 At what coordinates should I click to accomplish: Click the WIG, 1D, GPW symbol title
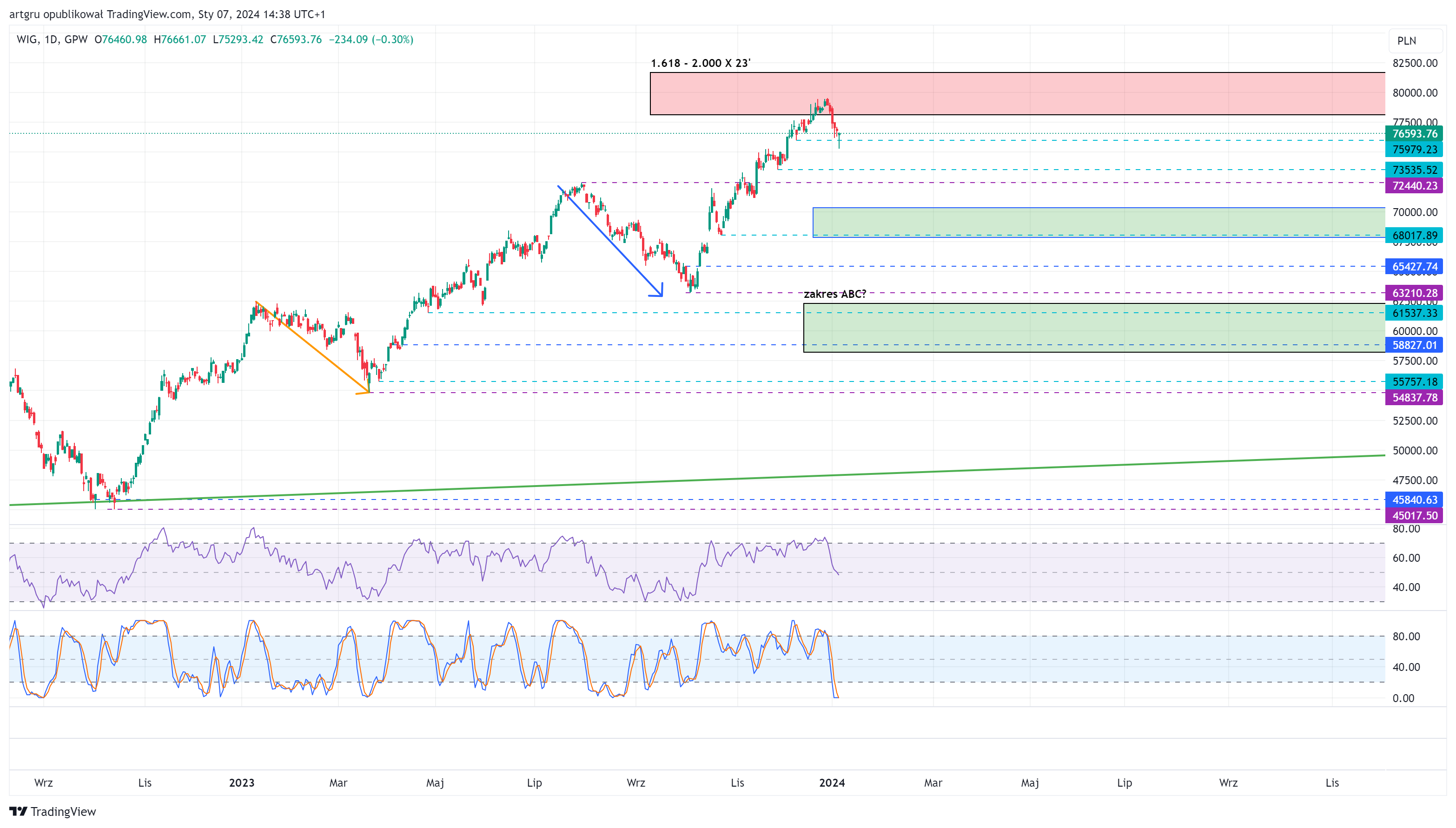click(x=53, y=39)
